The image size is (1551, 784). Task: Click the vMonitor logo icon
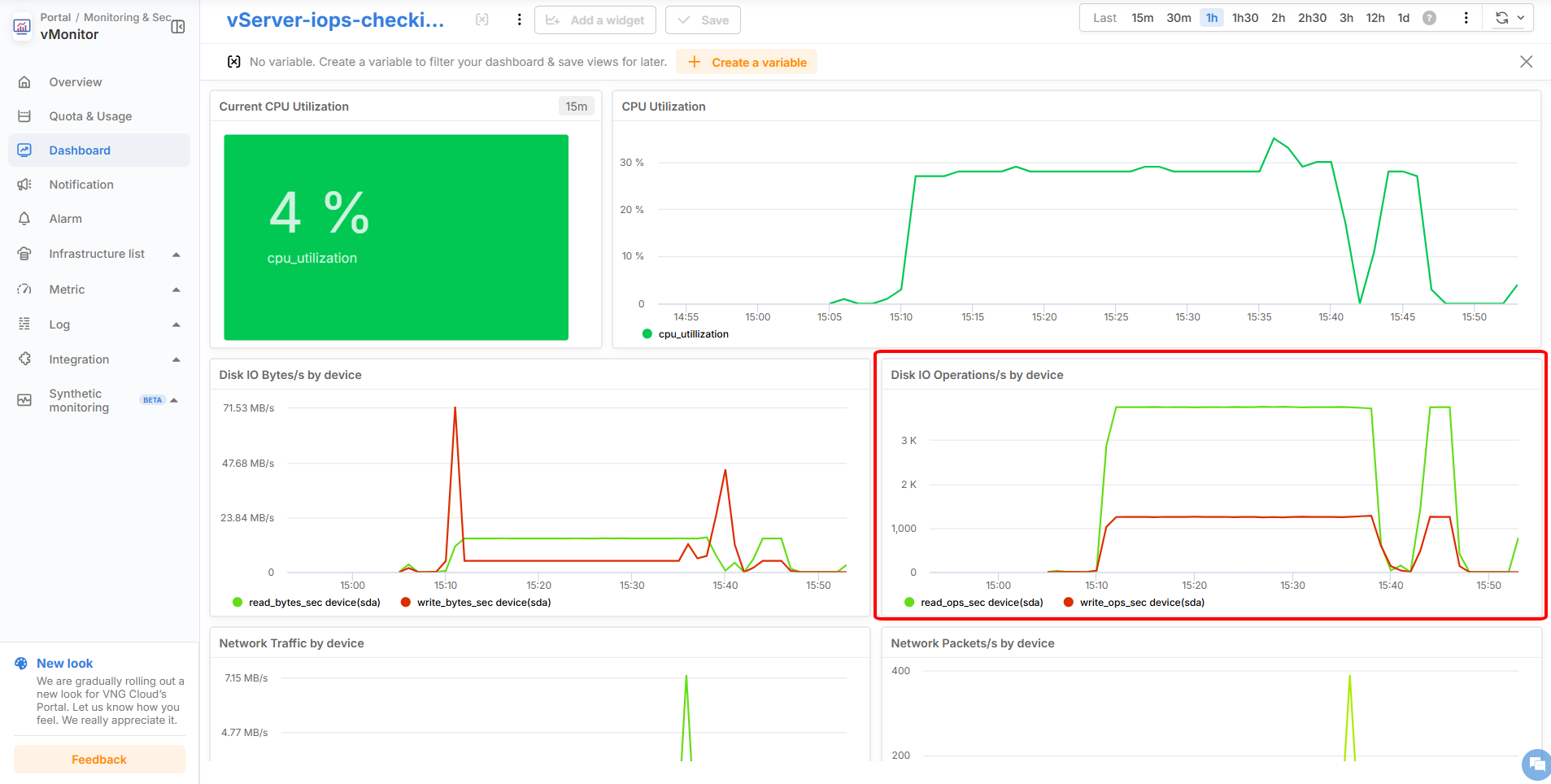pyautogui.click(x=22, y=27)
